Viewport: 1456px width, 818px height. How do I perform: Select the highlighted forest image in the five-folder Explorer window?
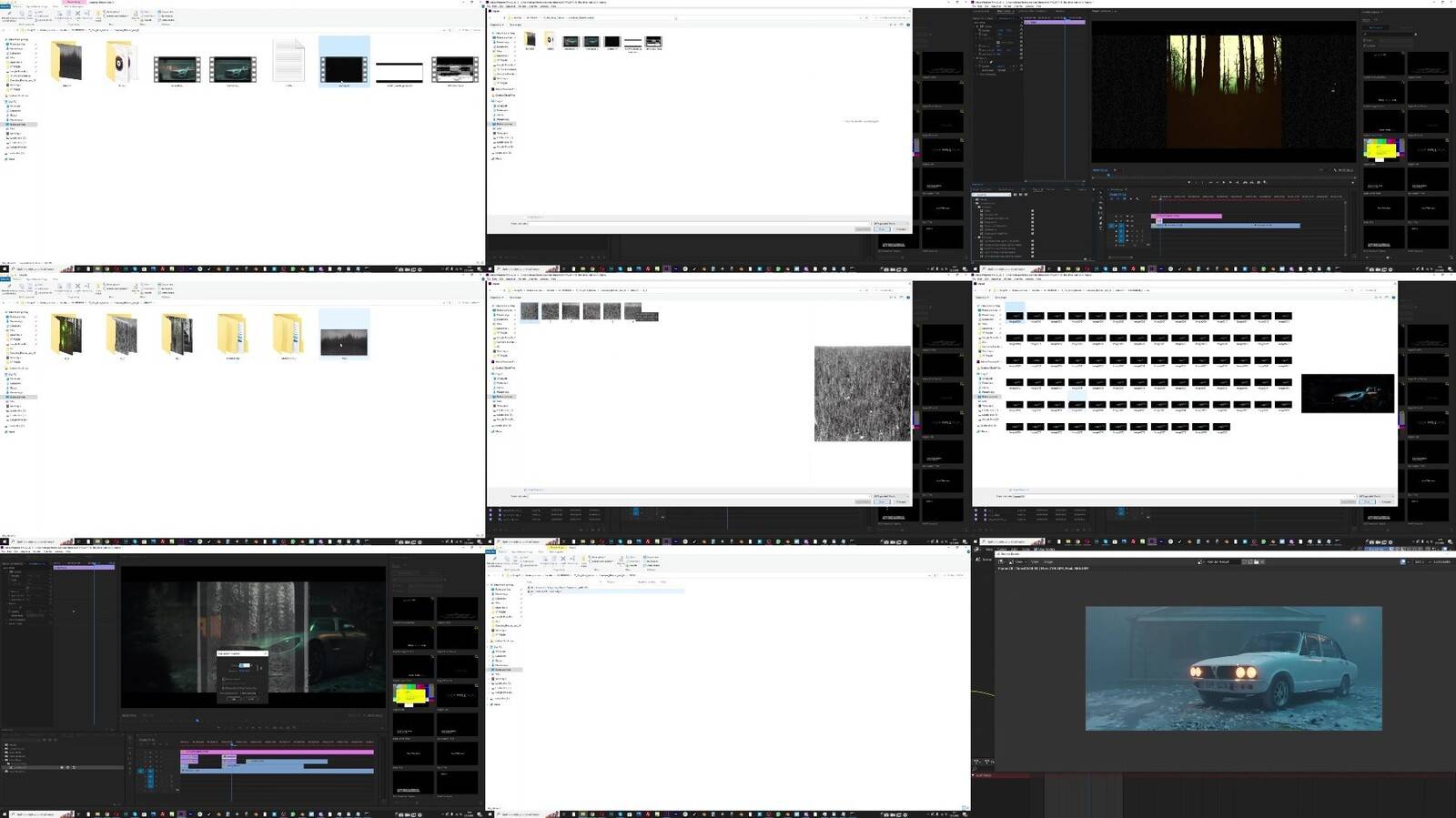pyautogui.click(x=344, y=342)
